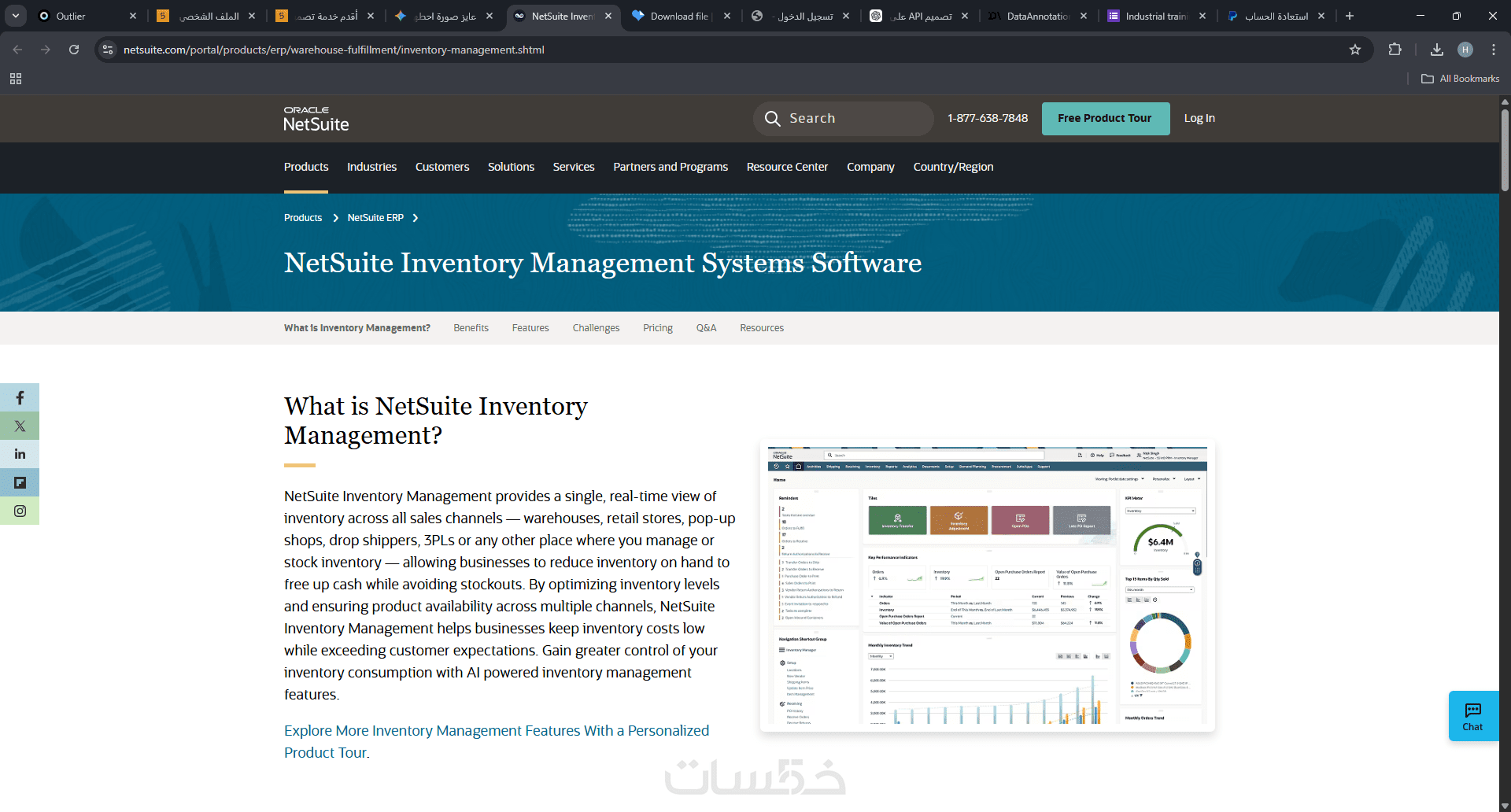Expand Partners and Programs menu
This screenshot has width=1511, height=812.
671,167
